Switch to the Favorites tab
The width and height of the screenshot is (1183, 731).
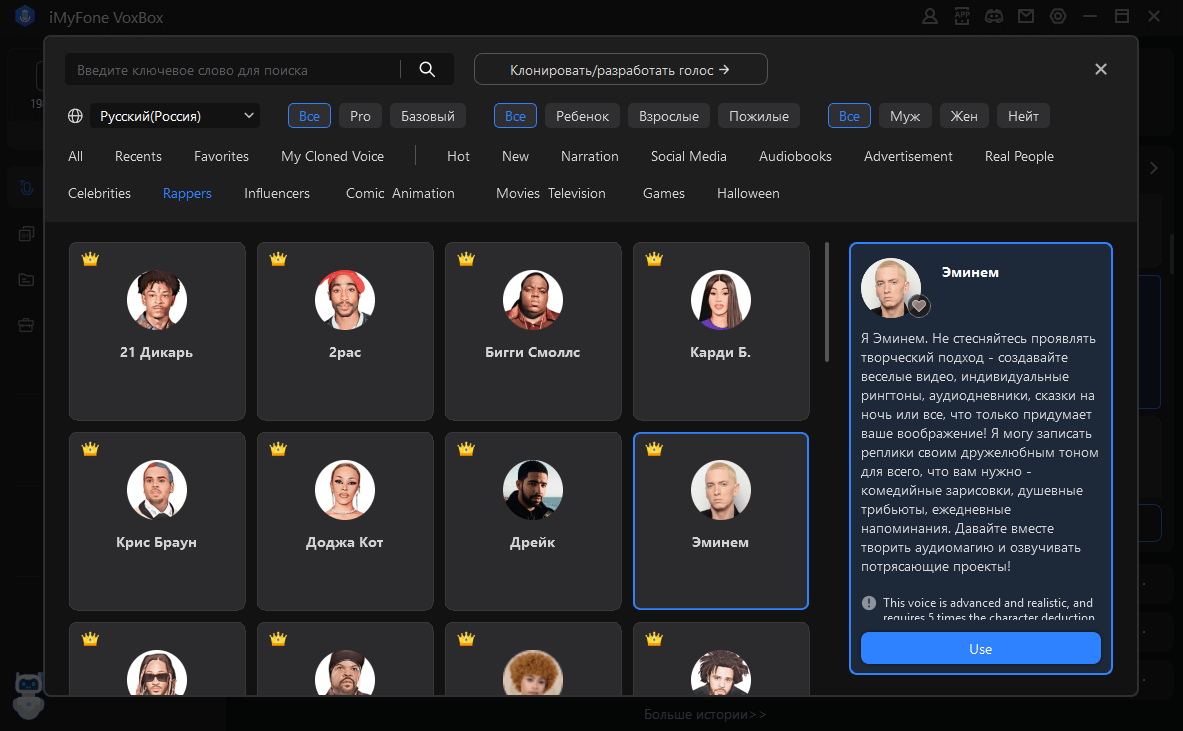coord(221,156)
